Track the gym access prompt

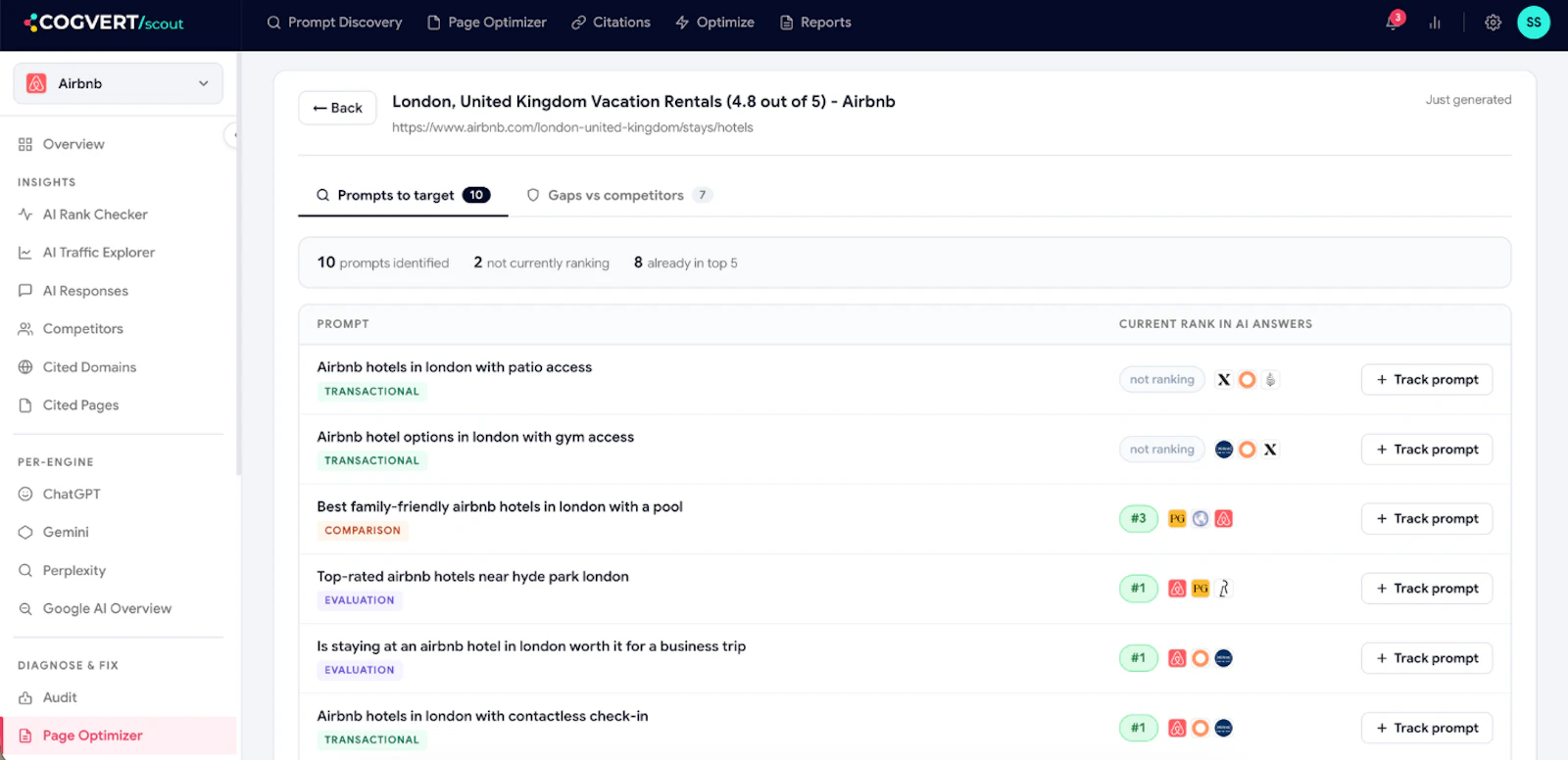1427,450
